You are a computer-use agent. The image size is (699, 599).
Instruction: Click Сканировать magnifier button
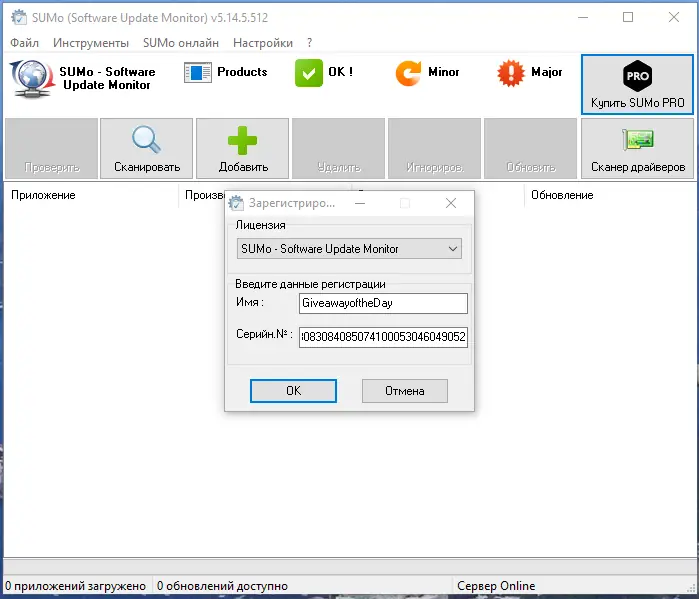coord(147,148)
